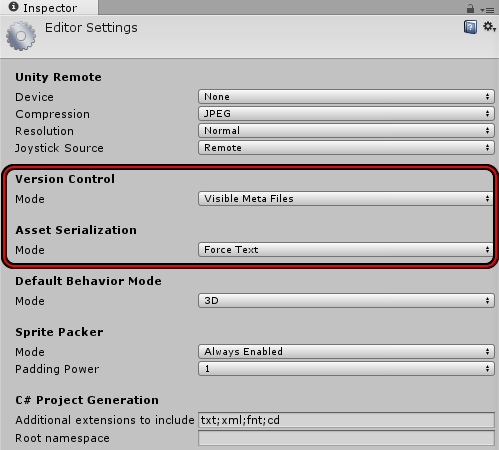The height and width of the screenshot is (450, 499).
Task: Click the Version Control section heading
Action: [x=65, y=179]
